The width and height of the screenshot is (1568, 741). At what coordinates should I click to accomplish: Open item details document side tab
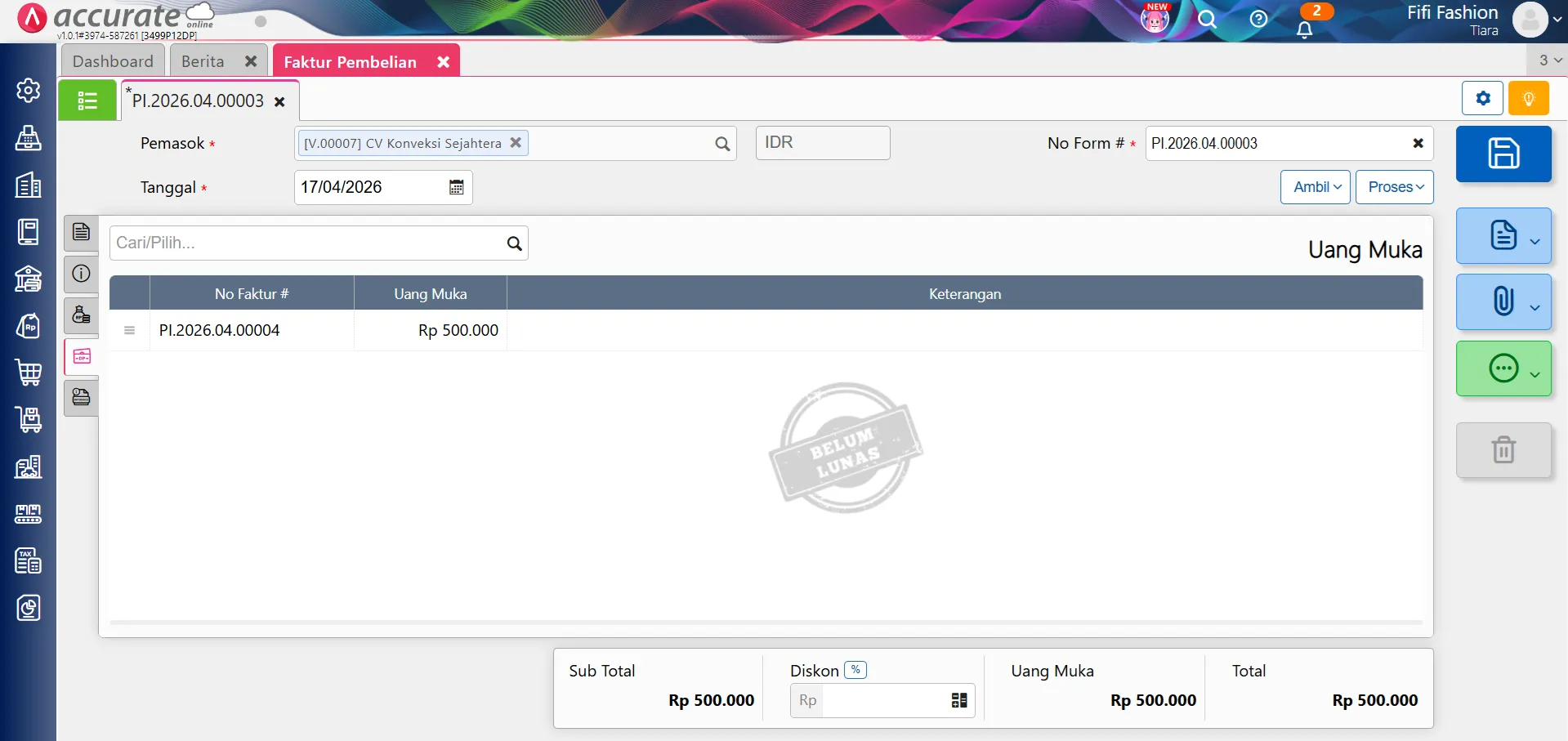[x=81, y=232]
